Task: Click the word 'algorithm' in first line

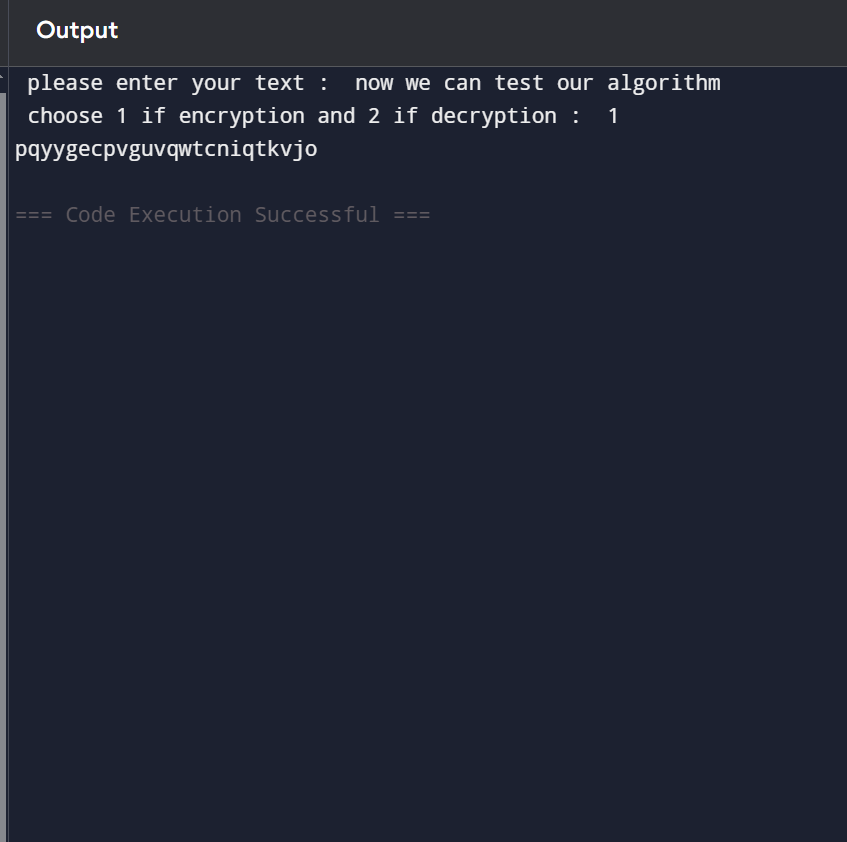Action: tap(663, 83)
